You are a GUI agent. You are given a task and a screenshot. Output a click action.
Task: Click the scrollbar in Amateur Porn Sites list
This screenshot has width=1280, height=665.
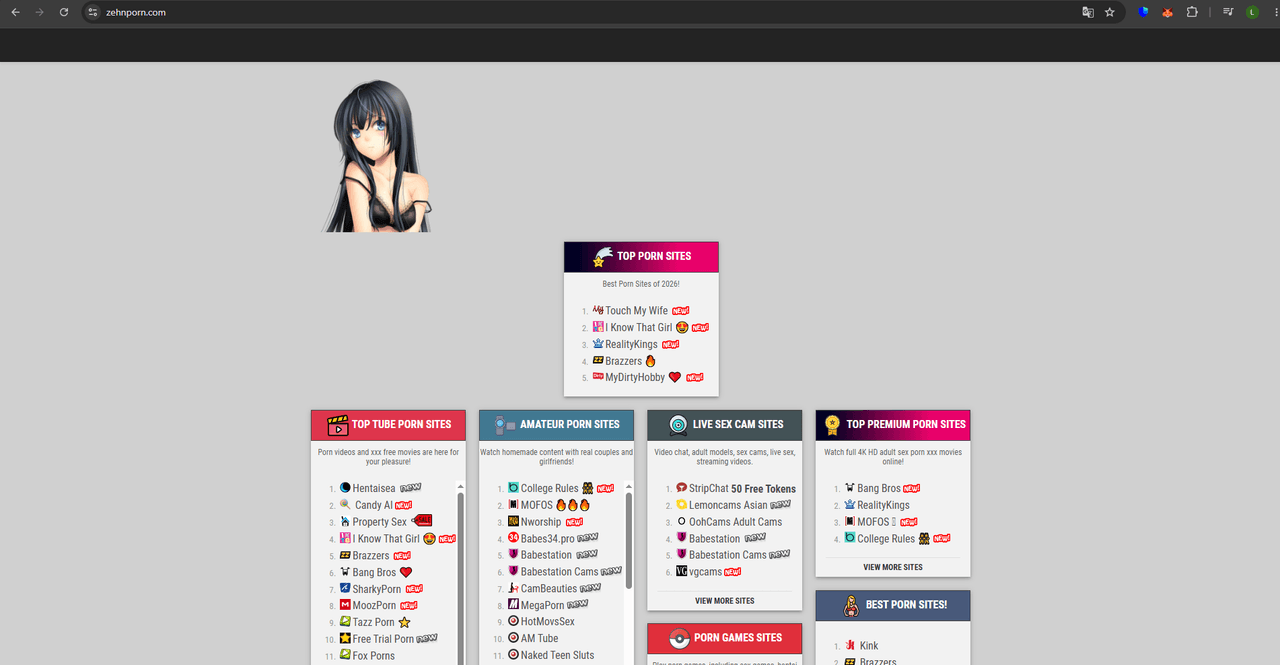tap(629, 540)
